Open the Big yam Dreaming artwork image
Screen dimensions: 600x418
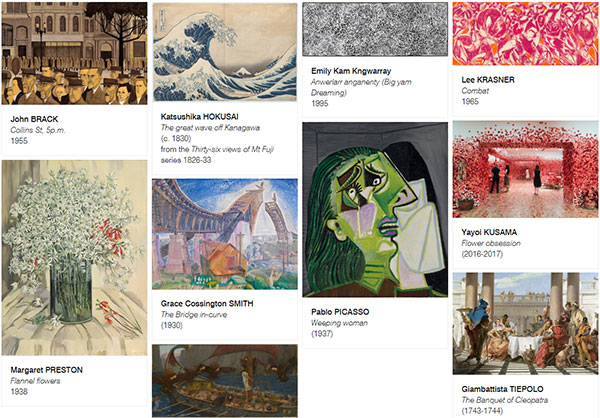(375, 29)
